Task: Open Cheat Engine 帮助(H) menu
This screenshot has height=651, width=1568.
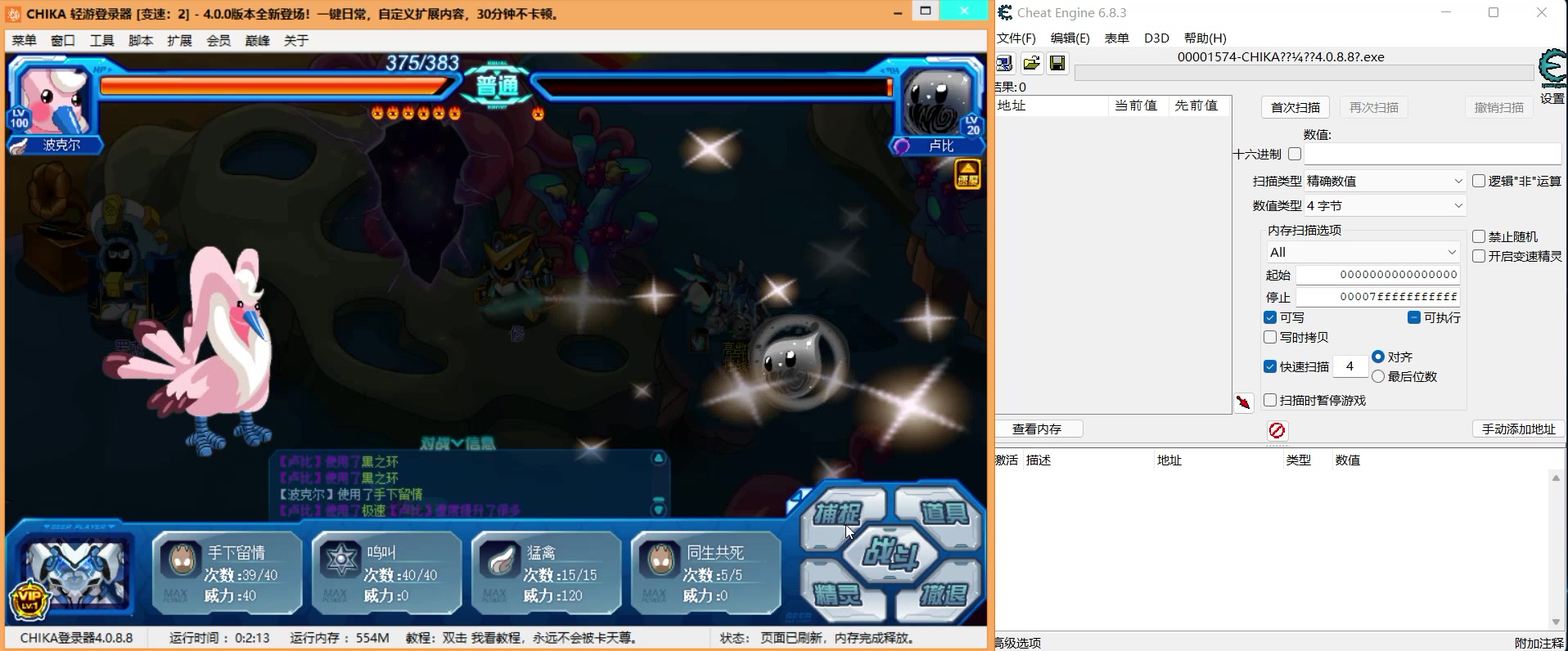Action: (x=1205, y=38)
